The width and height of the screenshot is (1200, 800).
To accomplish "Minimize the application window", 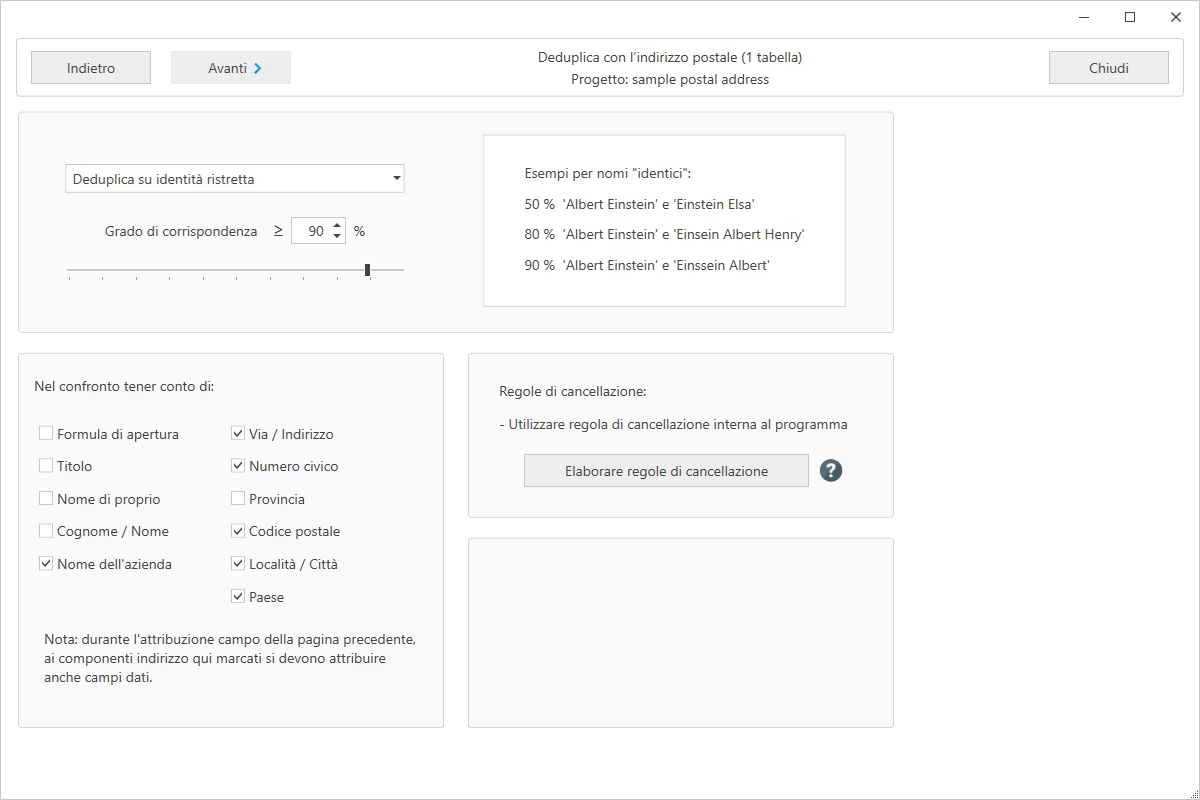I will coord(1084,17).
